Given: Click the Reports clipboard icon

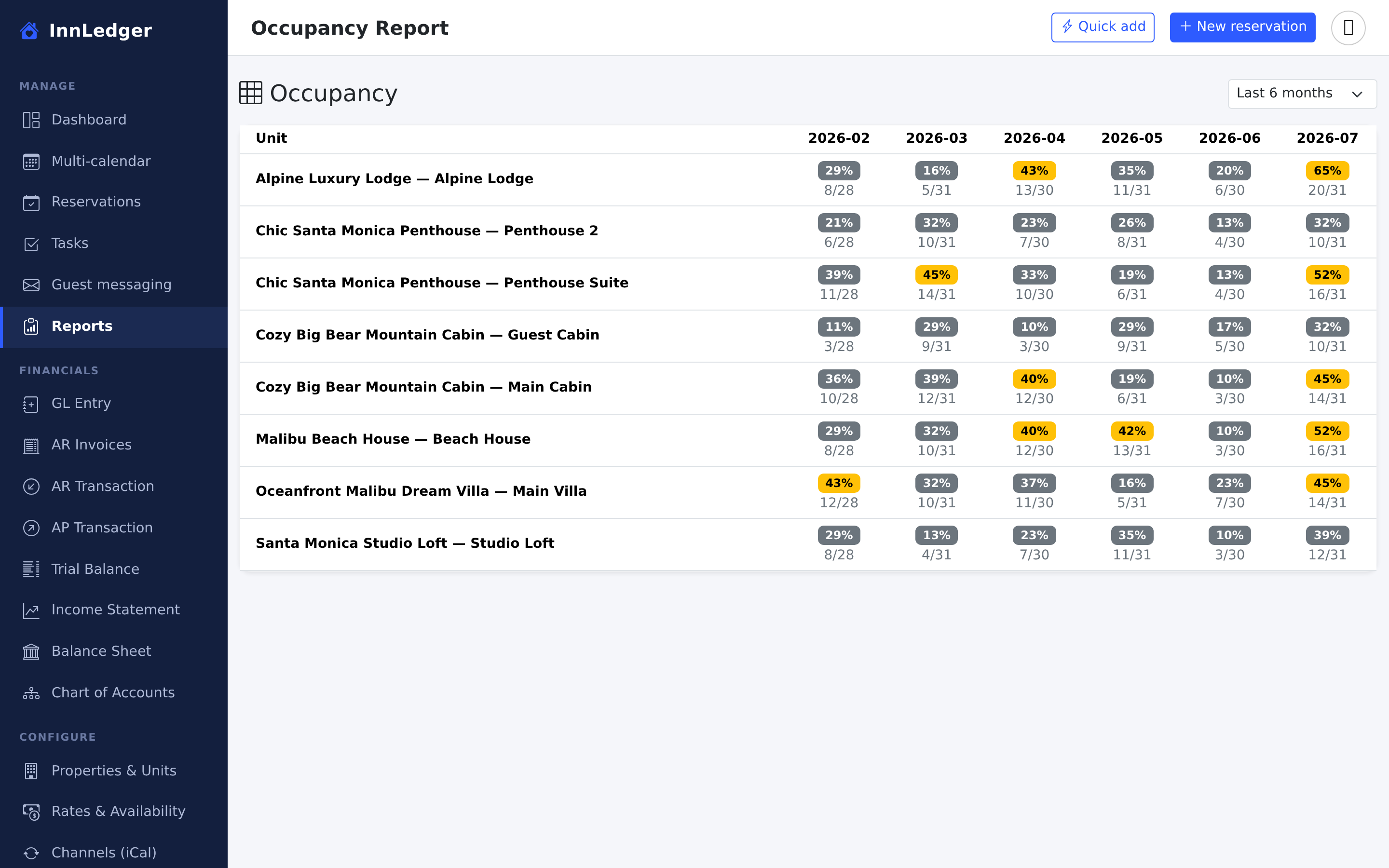Looking at the screenshot, I should (x=31, y=326).
